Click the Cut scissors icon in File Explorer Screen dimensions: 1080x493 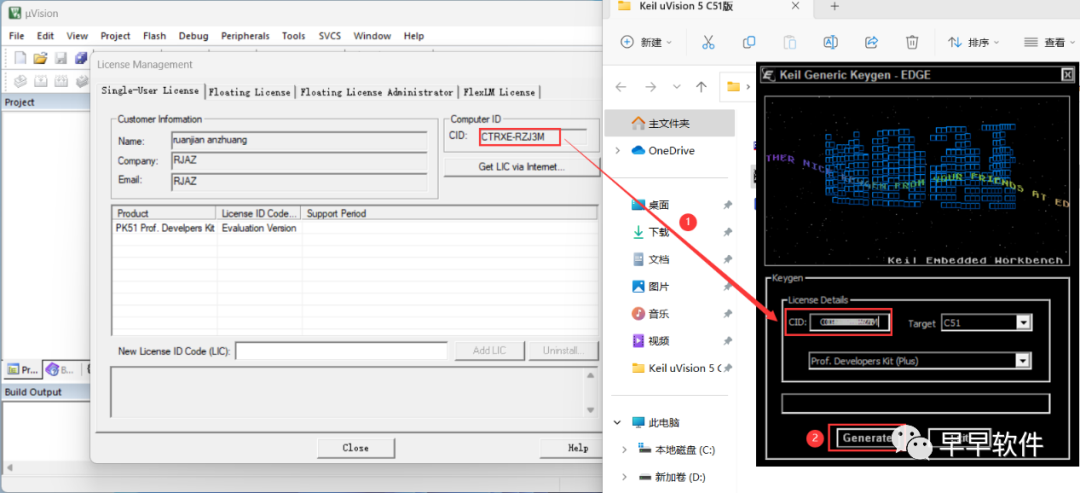pyautogui.click(x=708, y=43)
